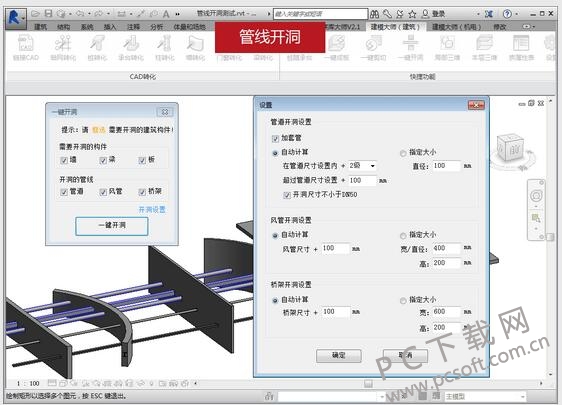Toggle 开洞尺寸不小于DN50 checkbox
This screenshot has height=405, width=562.
pos(287,195)
